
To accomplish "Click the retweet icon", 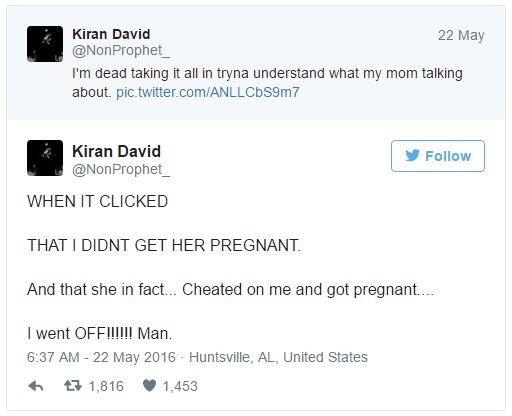I will coord(73,386).
